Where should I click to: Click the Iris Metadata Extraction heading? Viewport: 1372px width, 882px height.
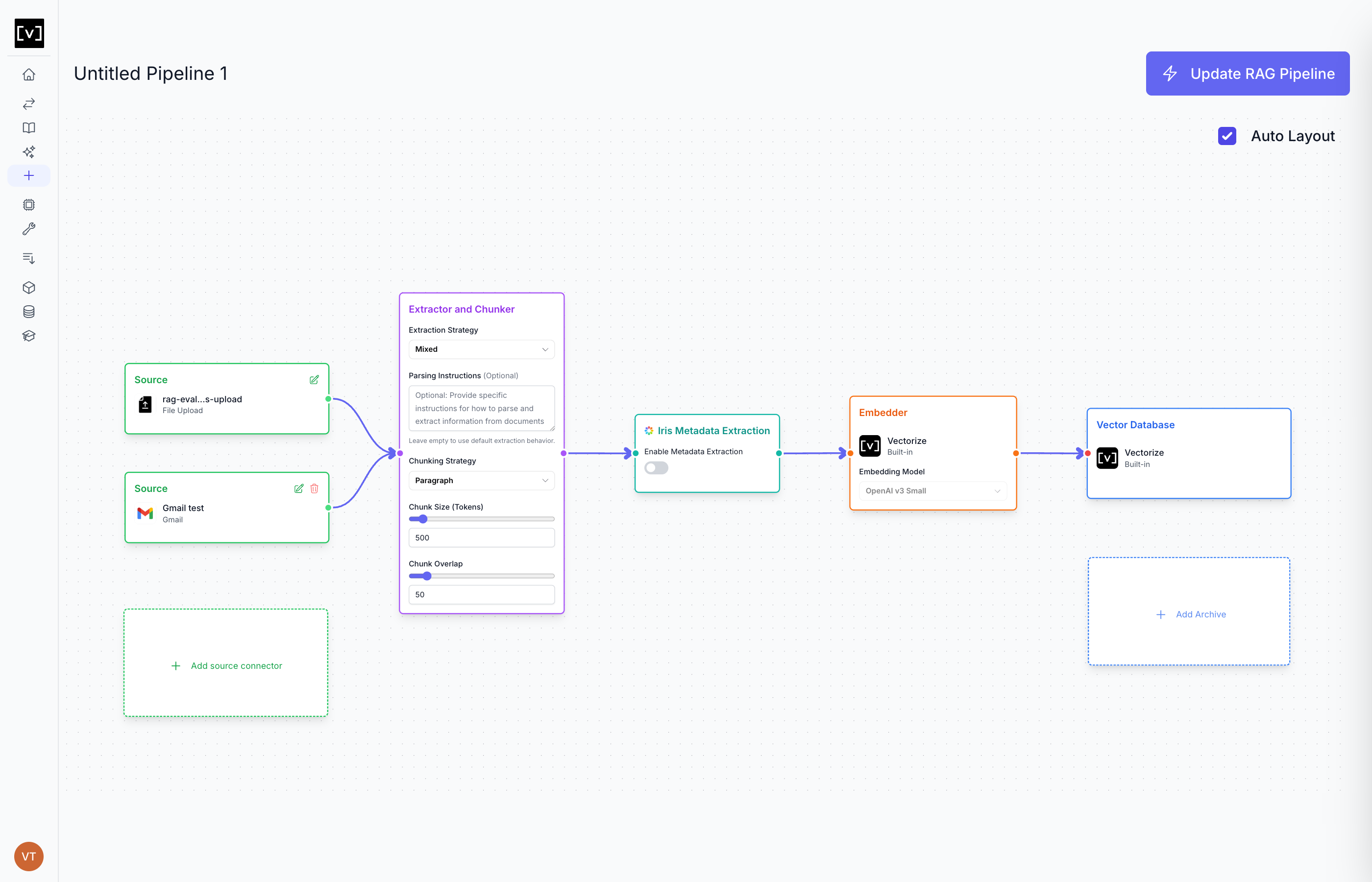click(x=713, y=431)
